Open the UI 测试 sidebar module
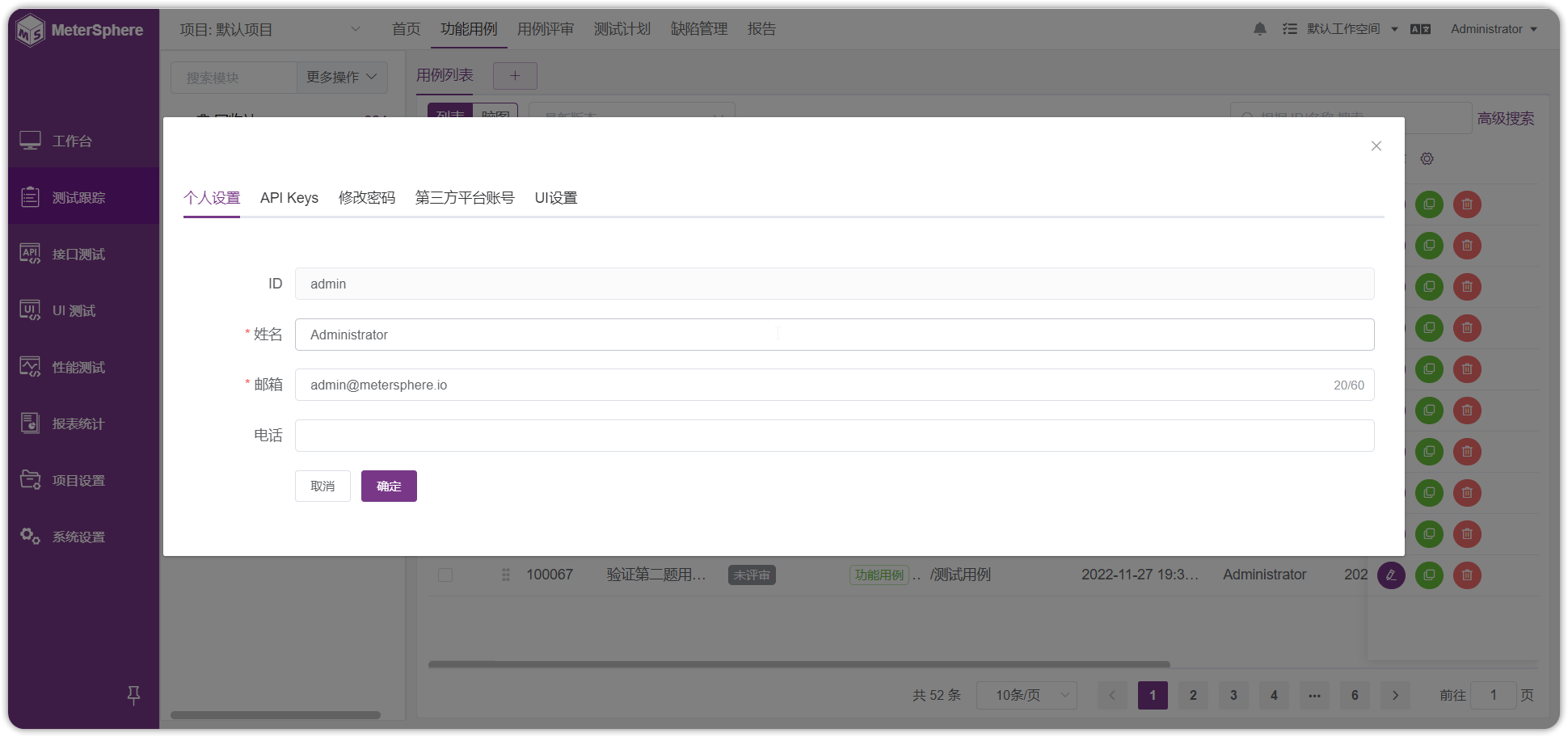 [x=83, y=310]
